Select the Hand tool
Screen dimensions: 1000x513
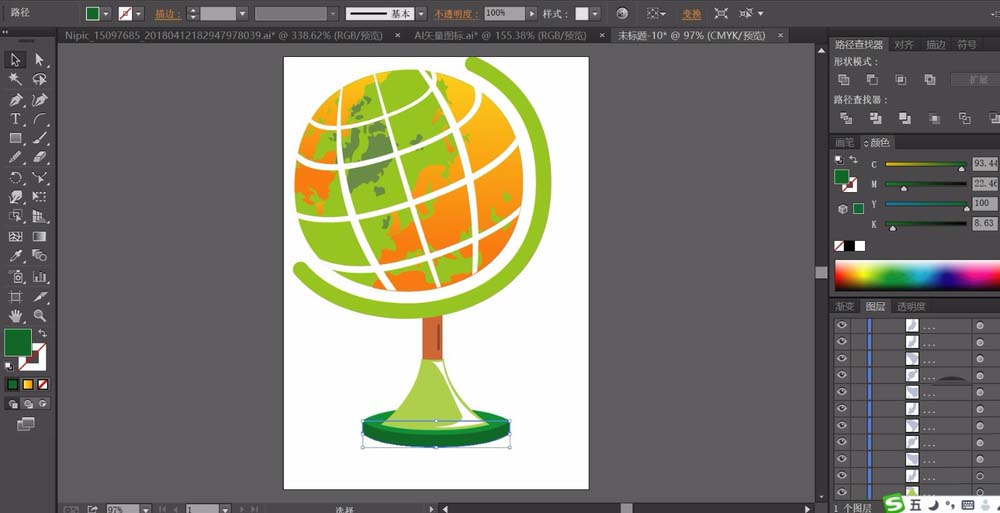point(15,316)
